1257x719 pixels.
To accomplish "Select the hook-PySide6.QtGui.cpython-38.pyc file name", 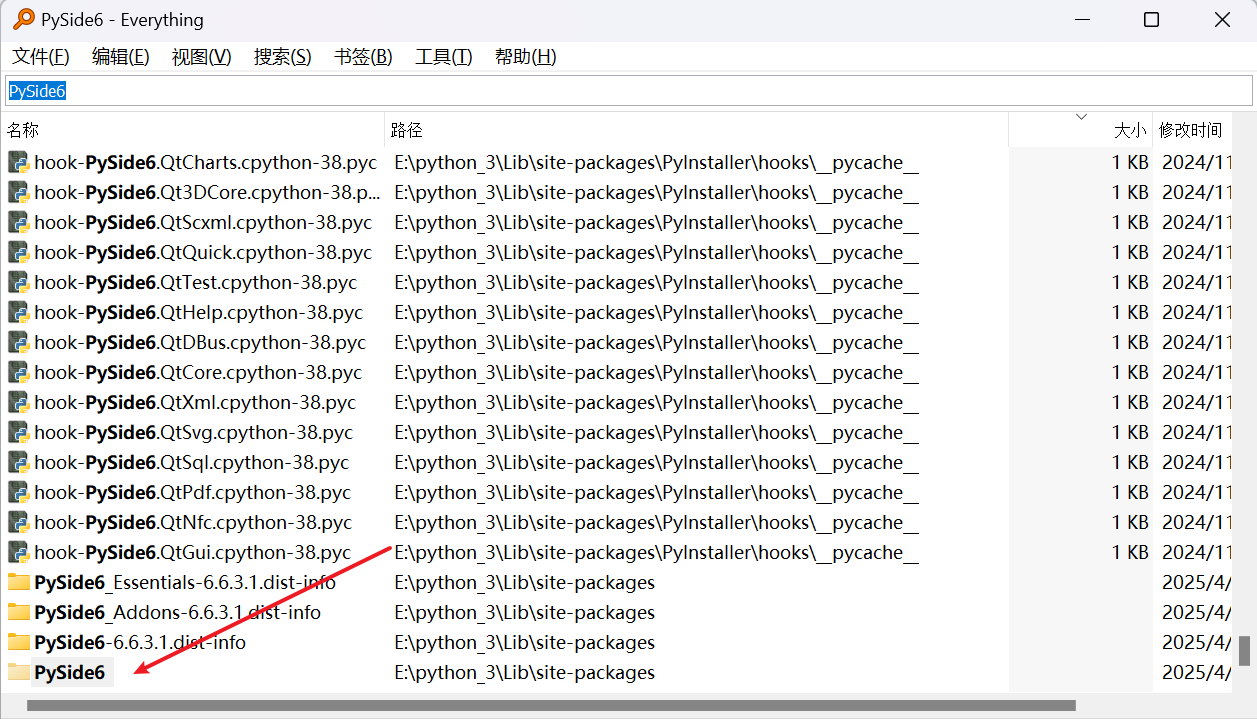I will click(x=193, y=552).
